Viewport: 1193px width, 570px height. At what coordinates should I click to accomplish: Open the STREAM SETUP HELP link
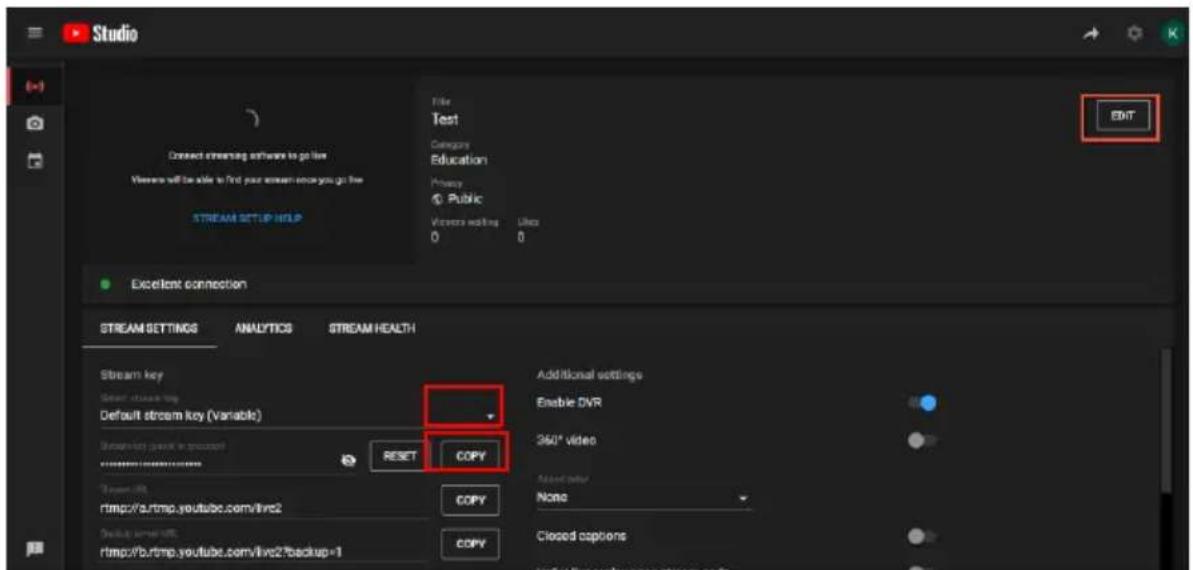pos(247,218)
